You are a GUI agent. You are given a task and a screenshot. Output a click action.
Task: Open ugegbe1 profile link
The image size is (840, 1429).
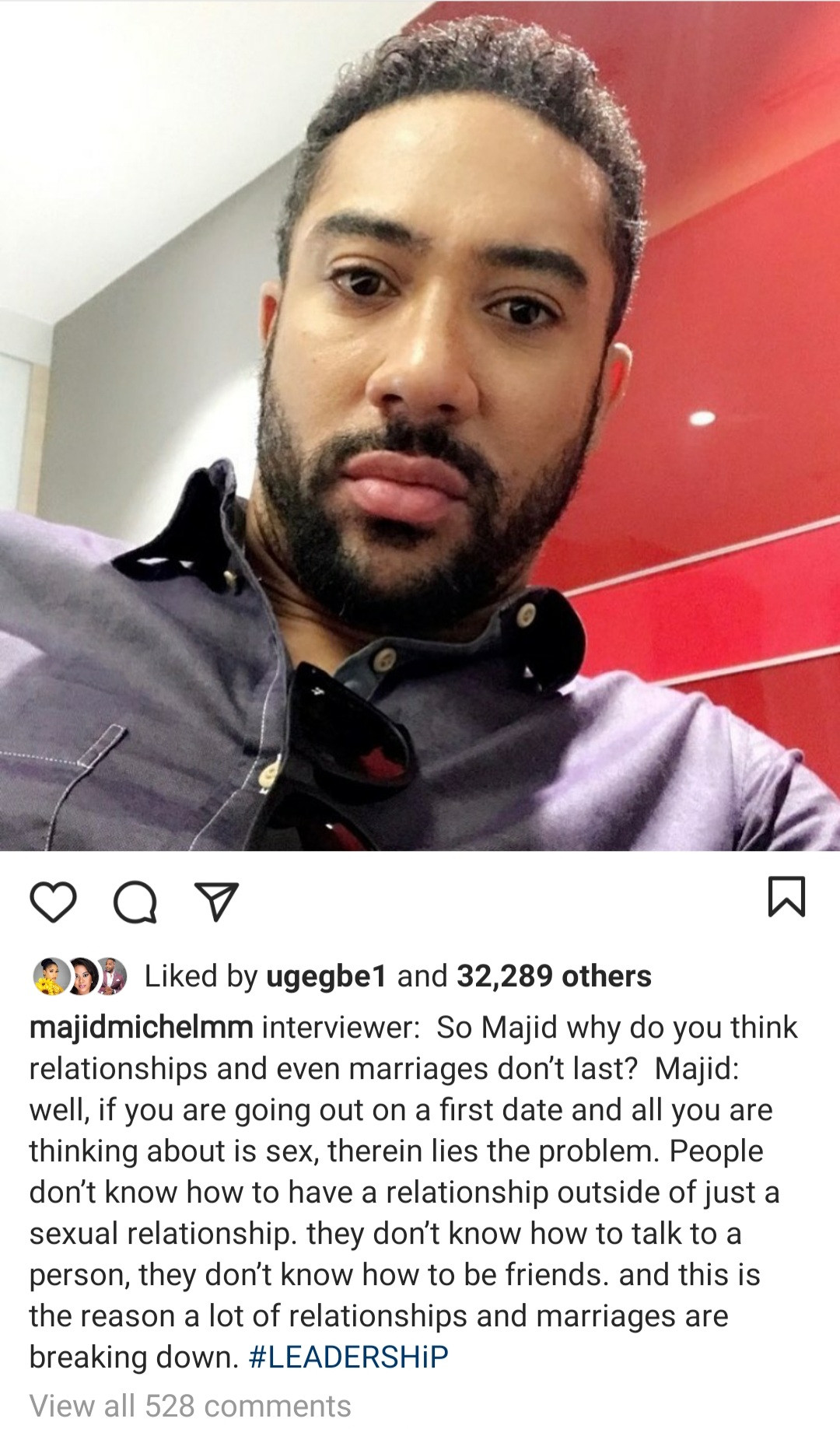(327, 977)
